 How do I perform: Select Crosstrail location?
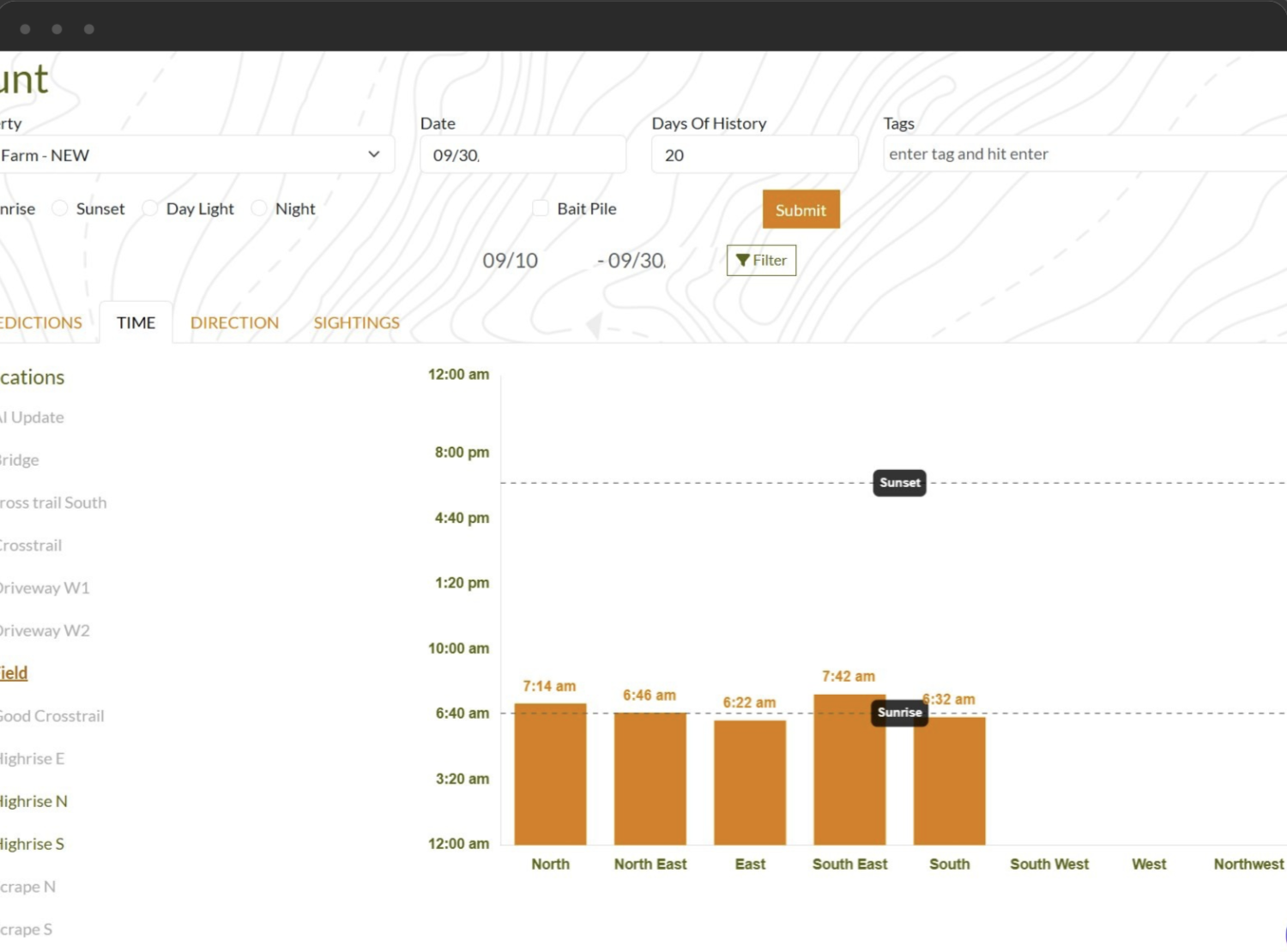(31, 545)
